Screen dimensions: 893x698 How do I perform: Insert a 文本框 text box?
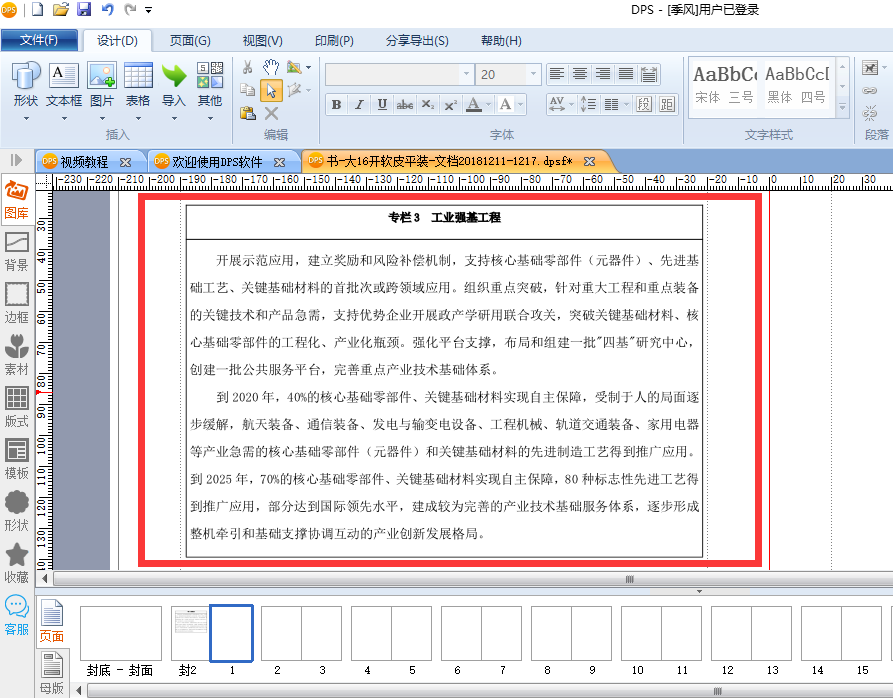64,85
